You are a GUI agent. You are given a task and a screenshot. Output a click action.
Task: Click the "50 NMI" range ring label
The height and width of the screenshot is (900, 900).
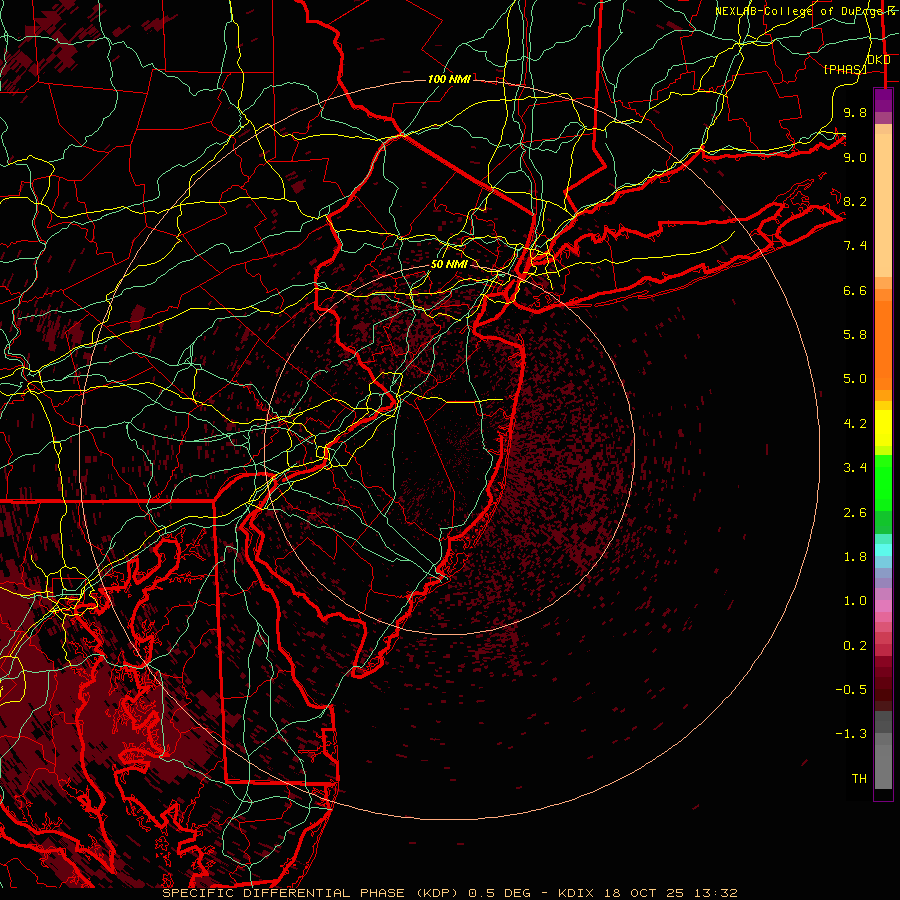point(449,264)
